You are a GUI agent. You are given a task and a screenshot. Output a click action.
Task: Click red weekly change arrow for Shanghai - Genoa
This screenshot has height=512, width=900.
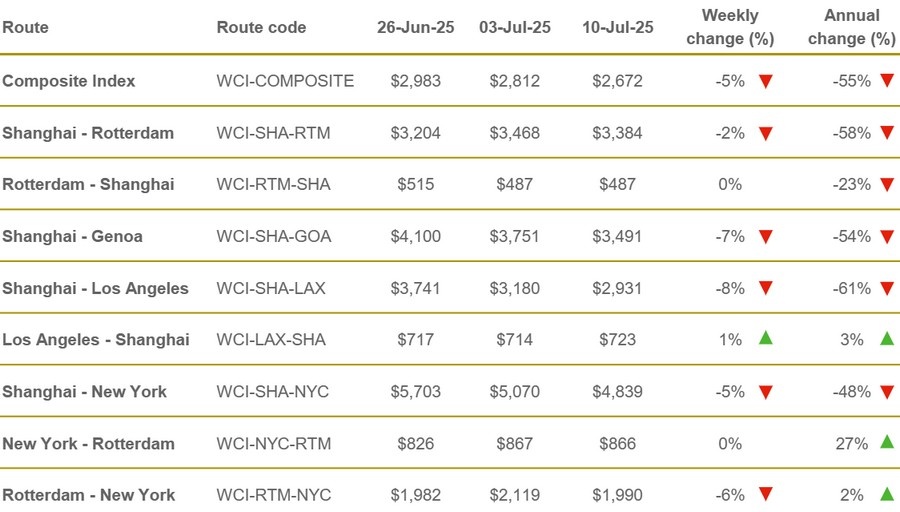click(766, 236)
